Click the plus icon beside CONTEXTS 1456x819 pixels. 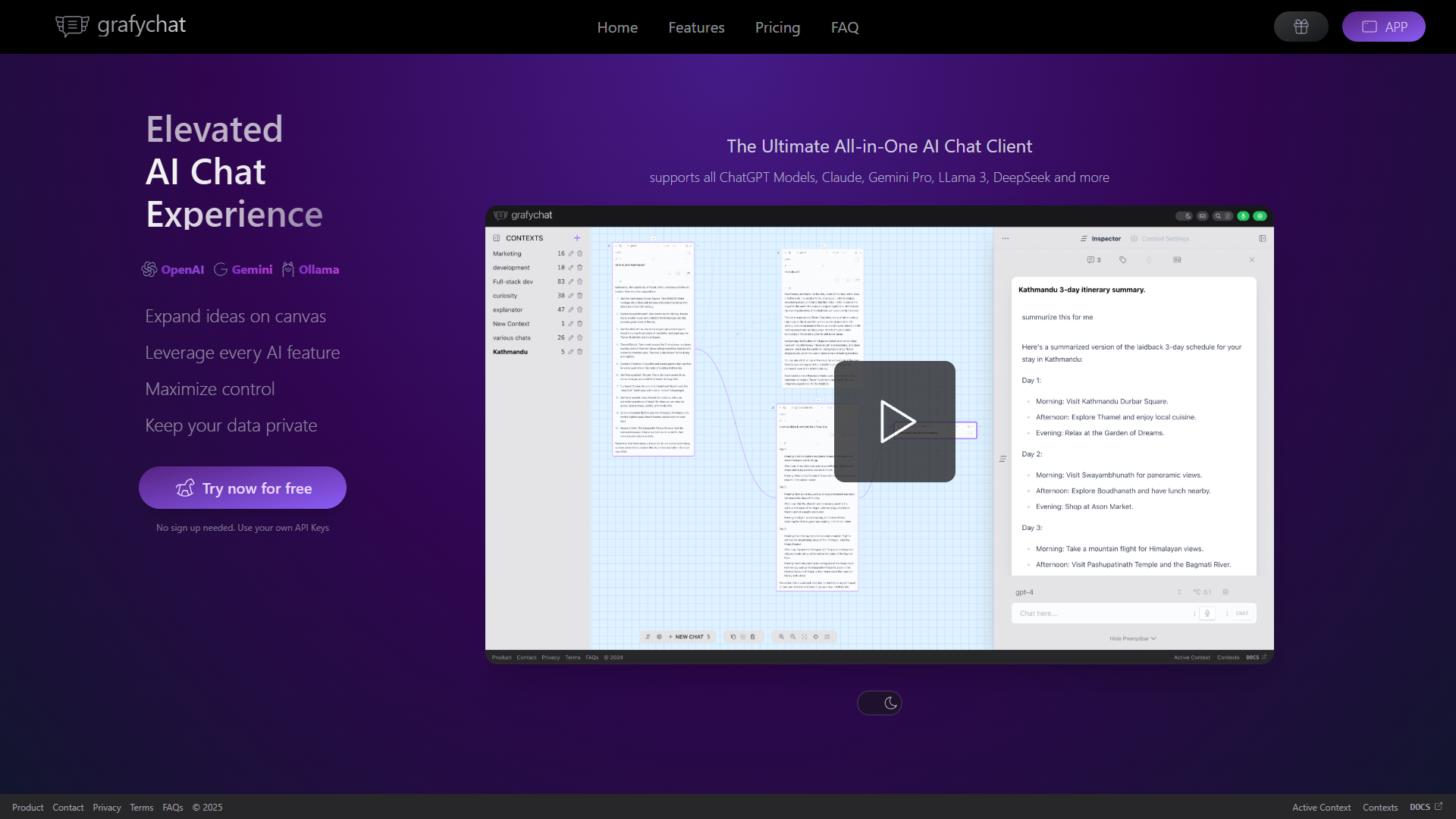pos(577,238)
